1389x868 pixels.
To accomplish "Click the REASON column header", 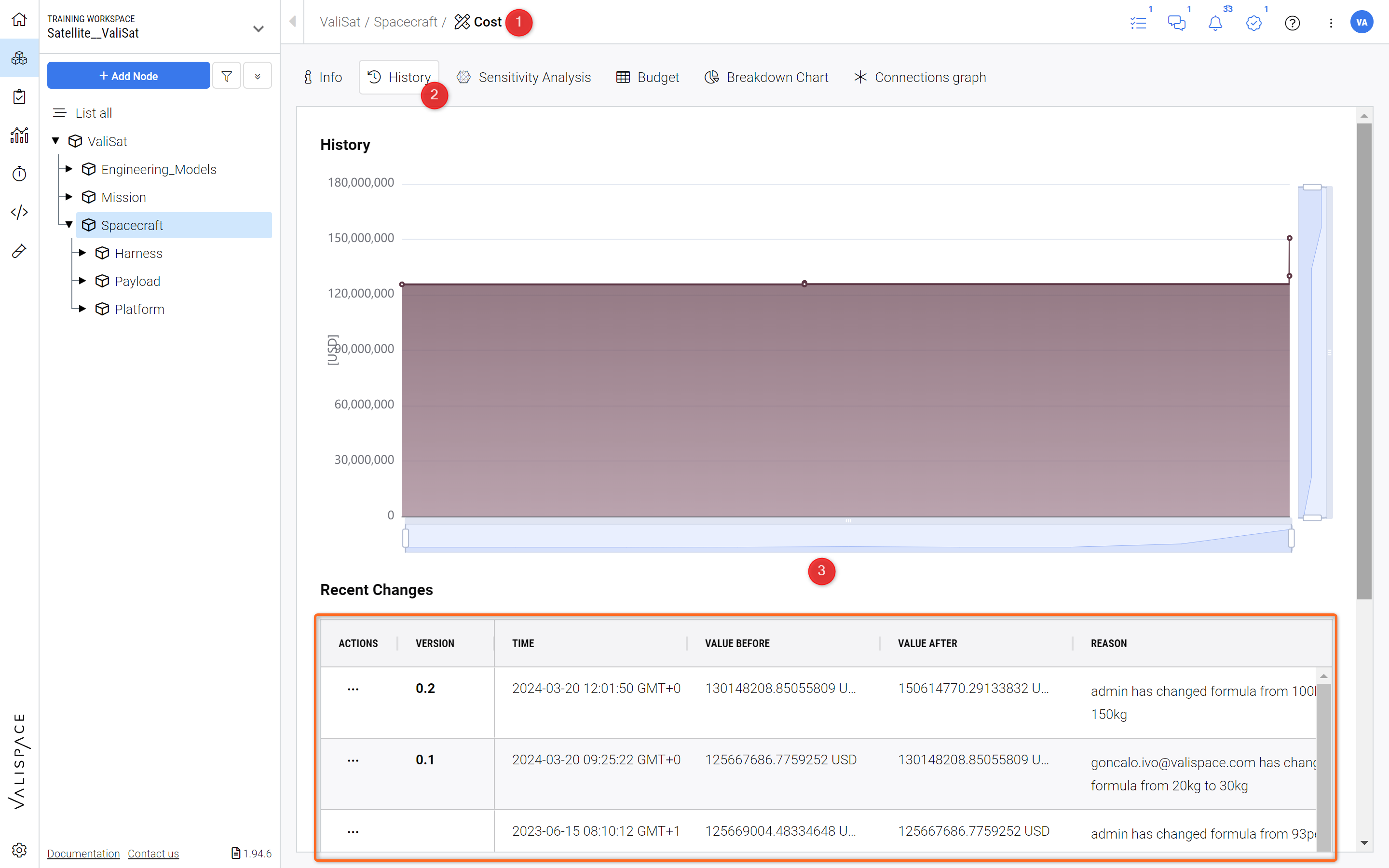I will pyautogui.click(x=1108, y=644).
